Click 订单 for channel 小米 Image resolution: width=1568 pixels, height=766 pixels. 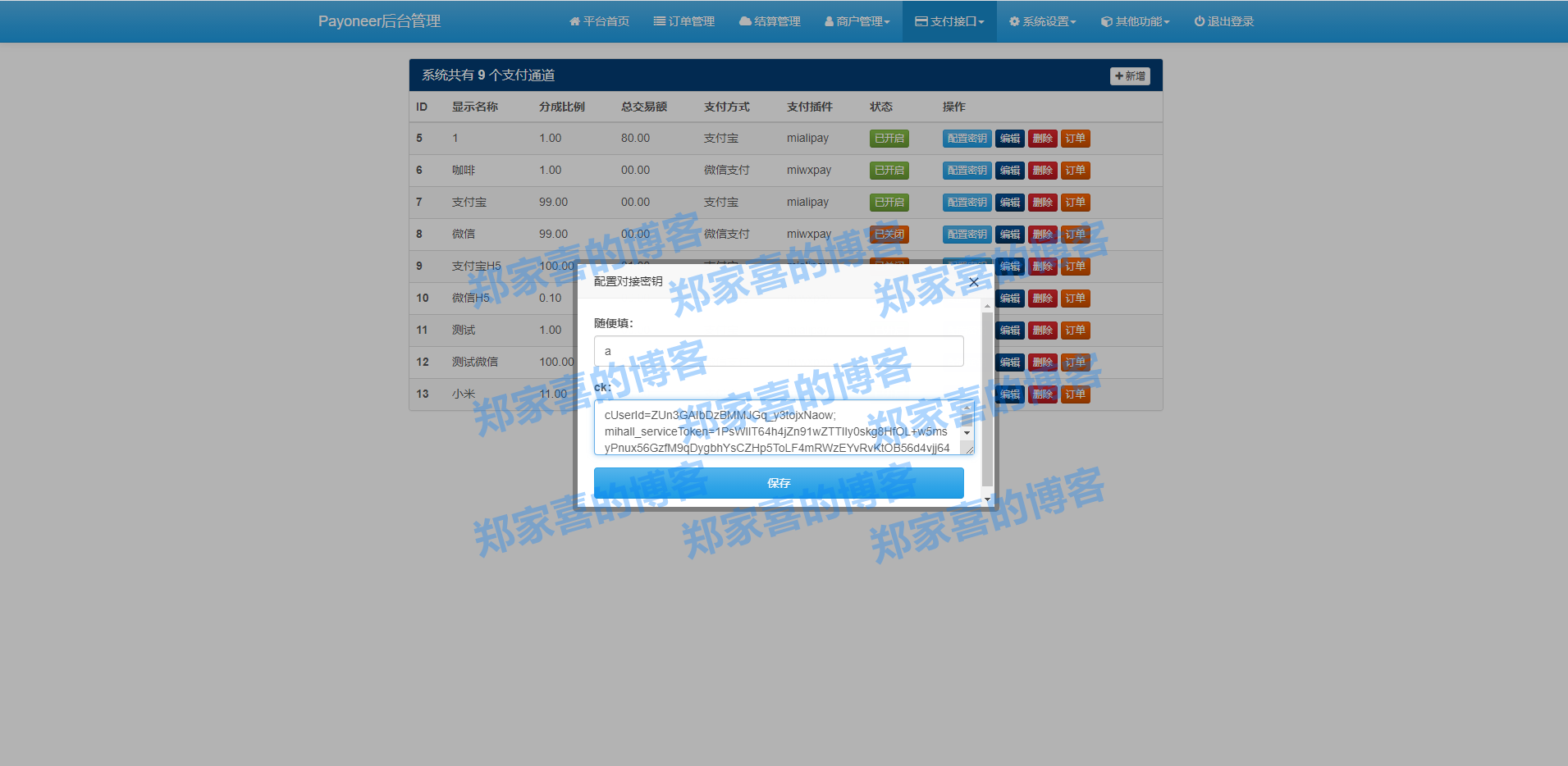click(x=1075, y=394)
